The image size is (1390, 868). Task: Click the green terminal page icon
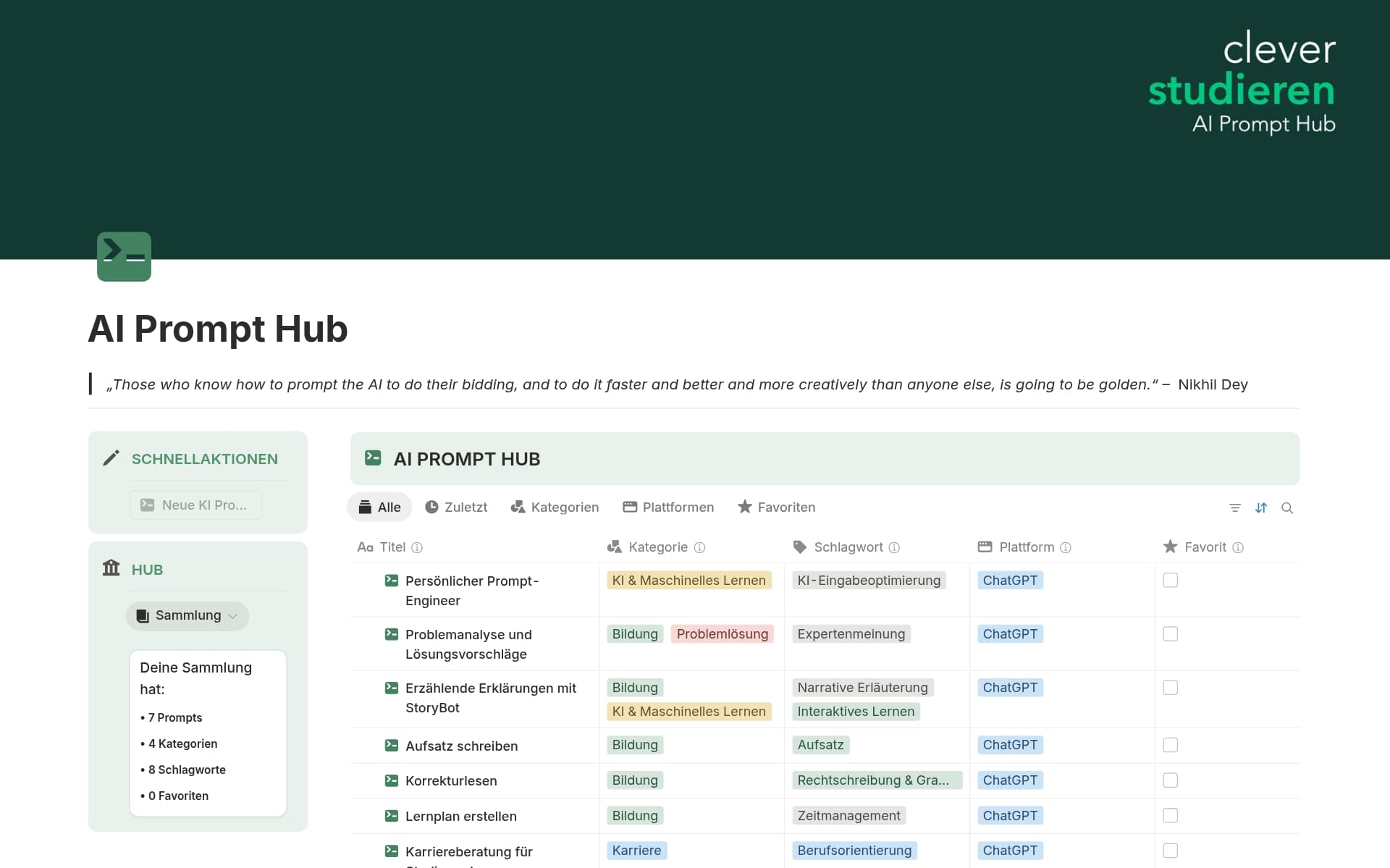124,256
